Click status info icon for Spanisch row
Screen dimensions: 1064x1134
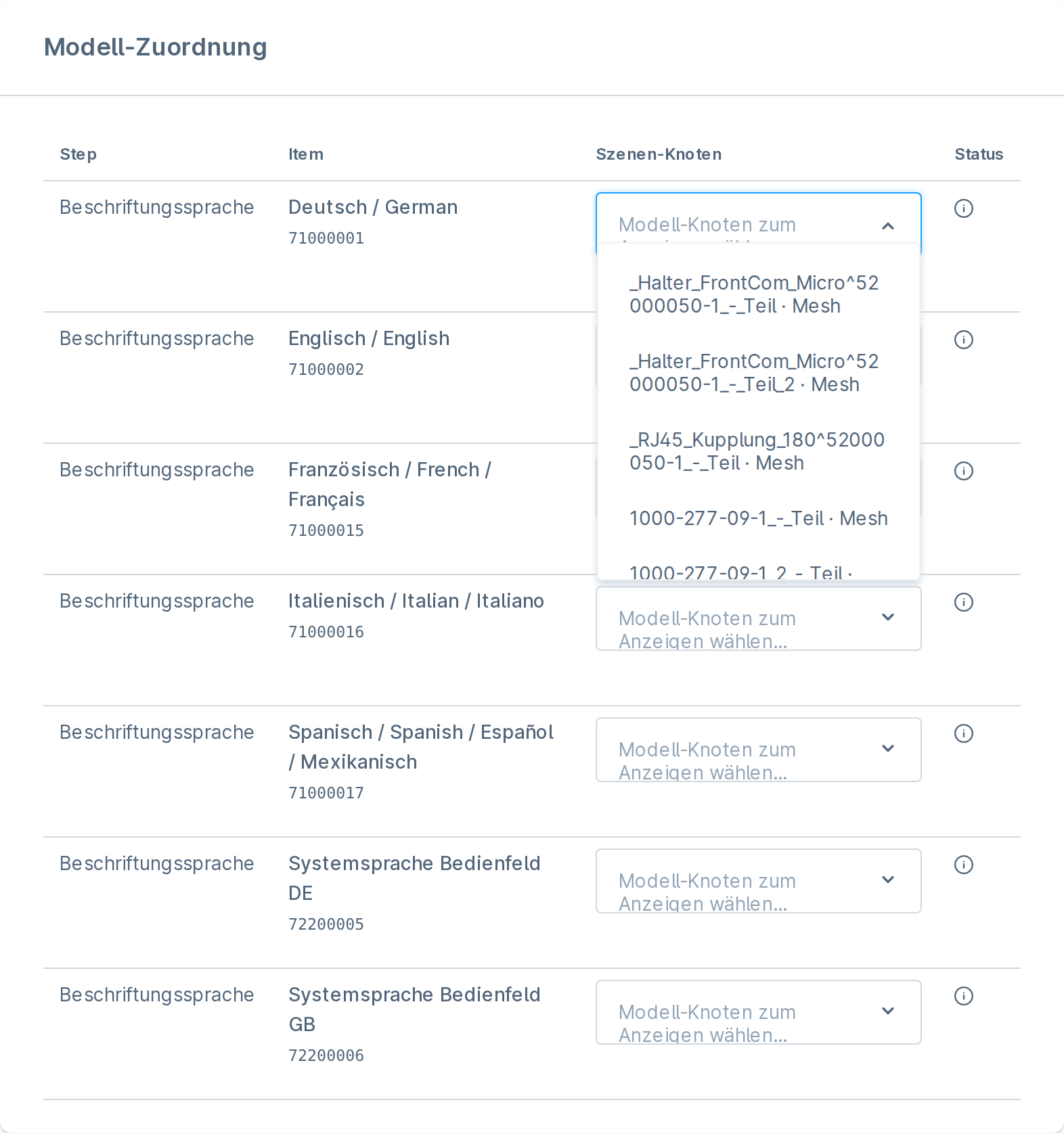click(964, 733)
